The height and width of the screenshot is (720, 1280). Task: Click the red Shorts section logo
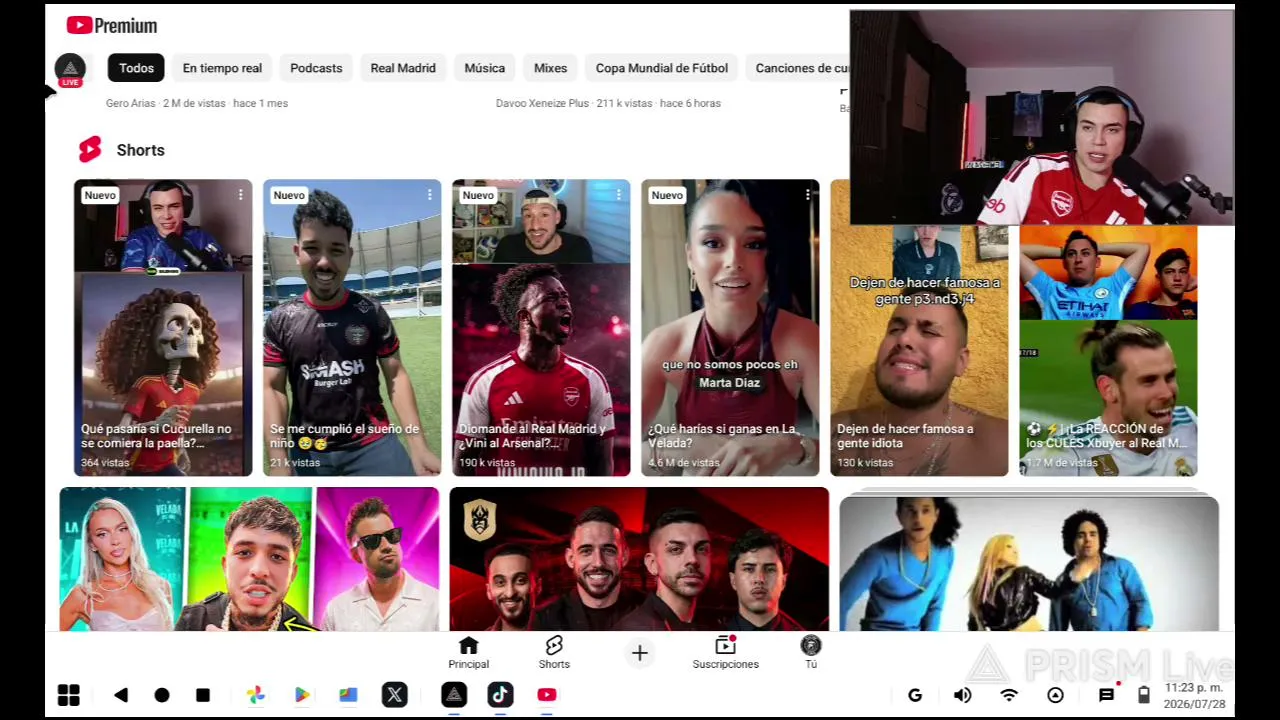pos(90,150)
